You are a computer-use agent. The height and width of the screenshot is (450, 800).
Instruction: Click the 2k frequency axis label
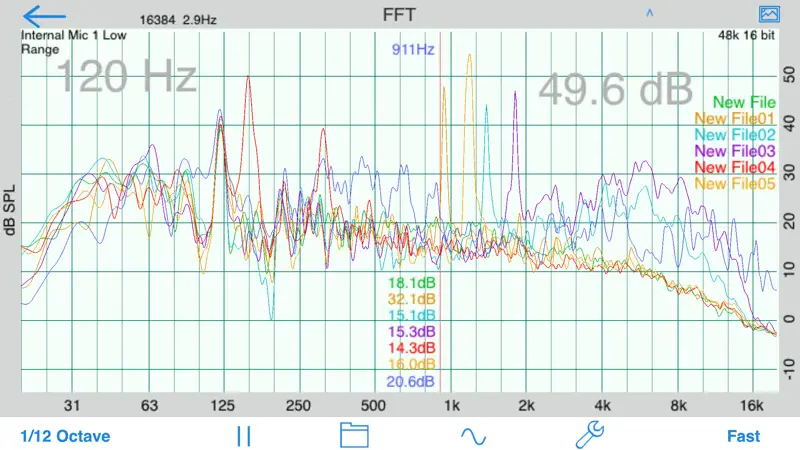[x=526, y=406]
